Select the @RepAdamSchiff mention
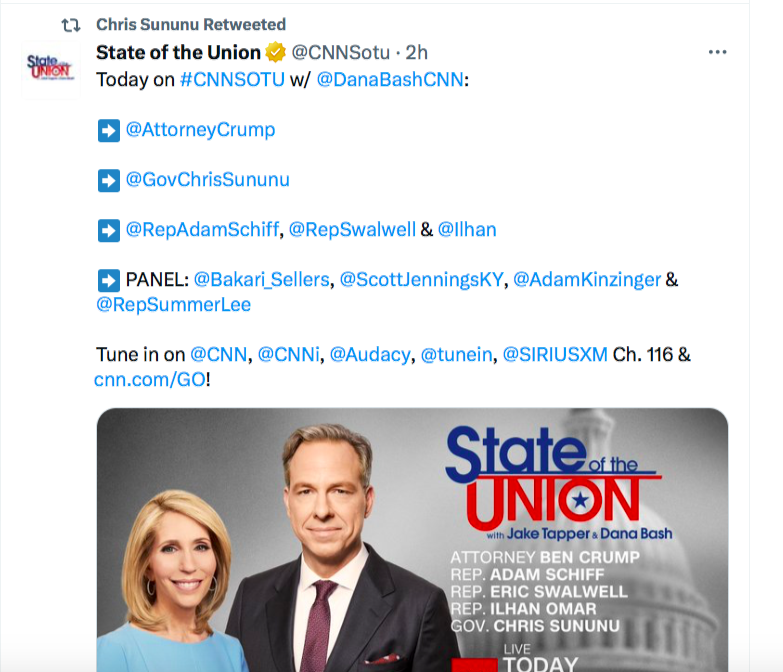783x672 pixels. coord(202,230)
